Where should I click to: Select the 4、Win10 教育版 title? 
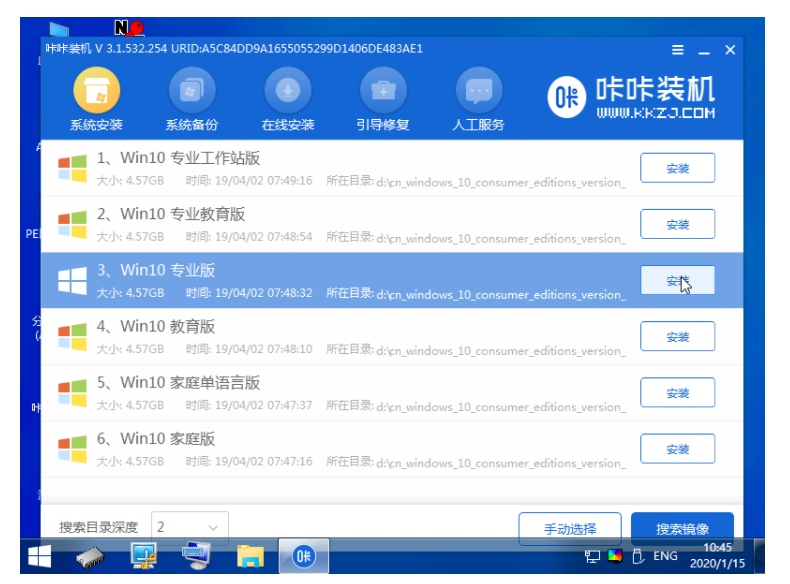156,326
